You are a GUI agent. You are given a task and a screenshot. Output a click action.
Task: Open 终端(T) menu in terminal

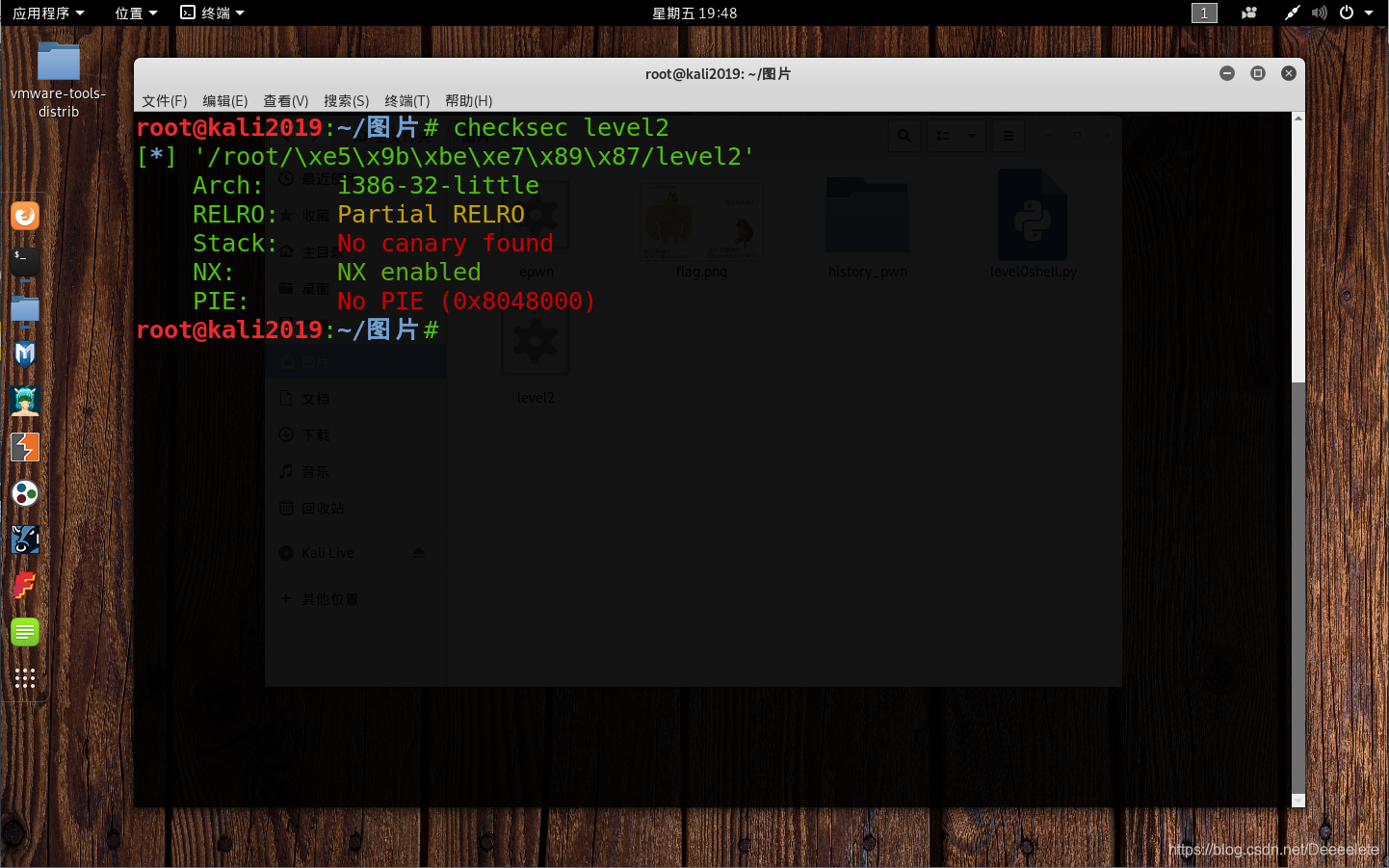pyautogui.click(x=407, y=100)
